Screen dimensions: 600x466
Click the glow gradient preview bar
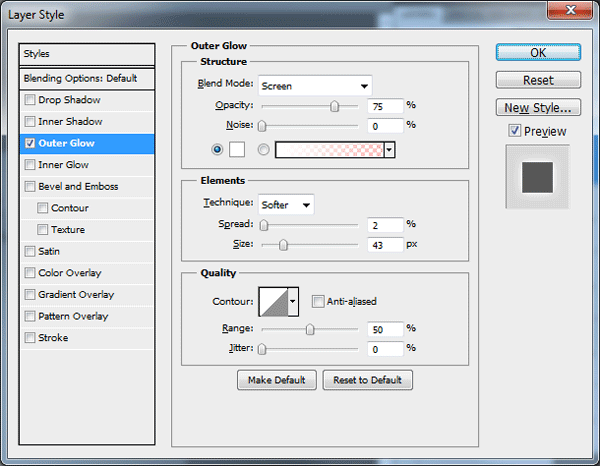coord(329,150)
